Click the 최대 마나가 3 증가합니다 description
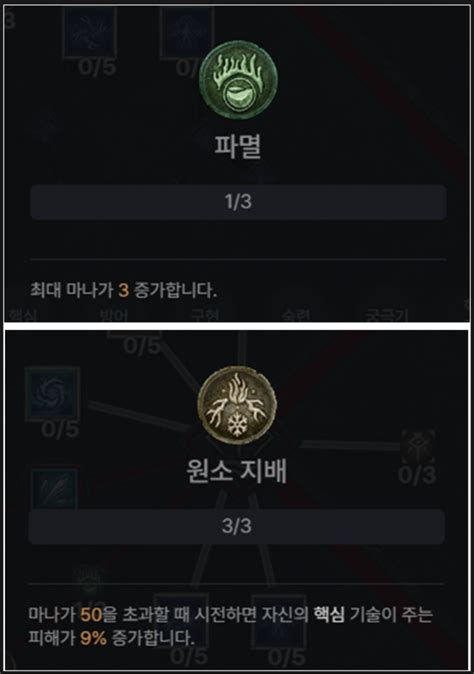 (123, 290)
